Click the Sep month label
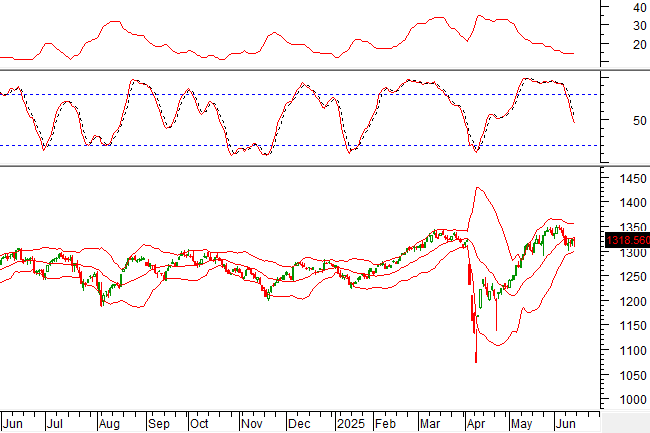 click(159, 424)
